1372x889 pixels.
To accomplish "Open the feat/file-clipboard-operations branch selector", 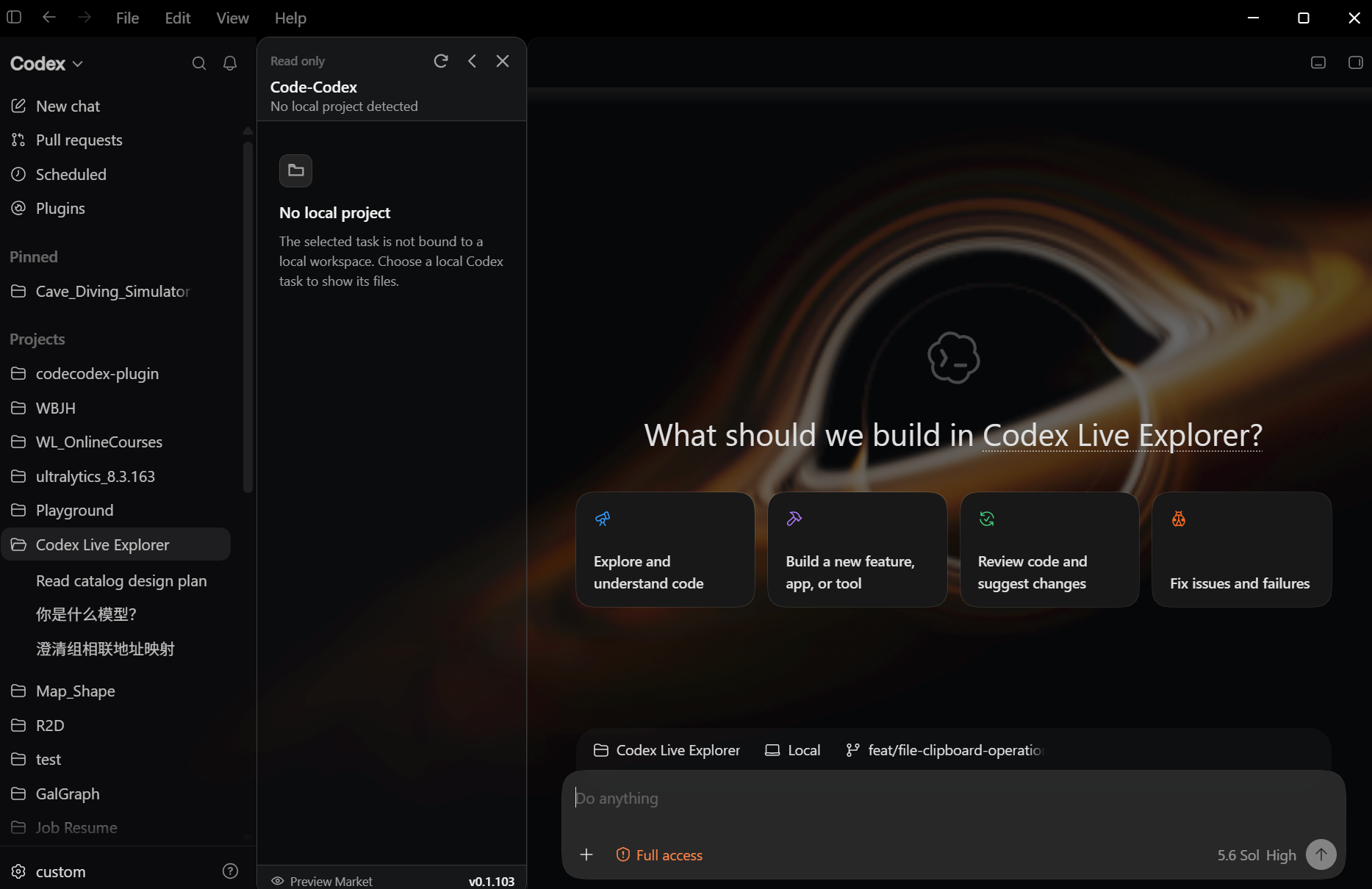I will (945, 750).
